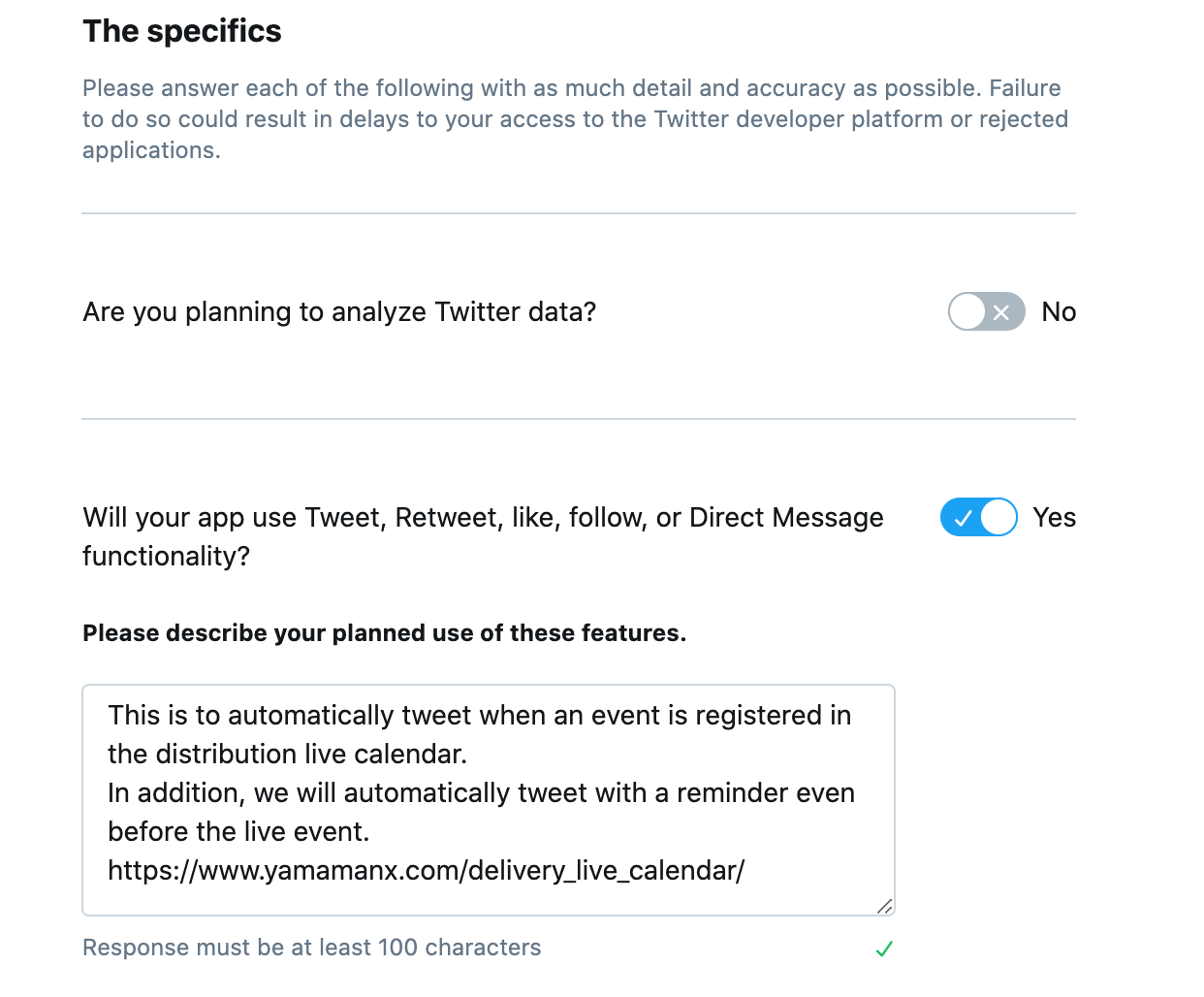Viewport: 1204px width, 997px height.
Task: Click the X icon inside the off switch
Action: point(1002,312)
